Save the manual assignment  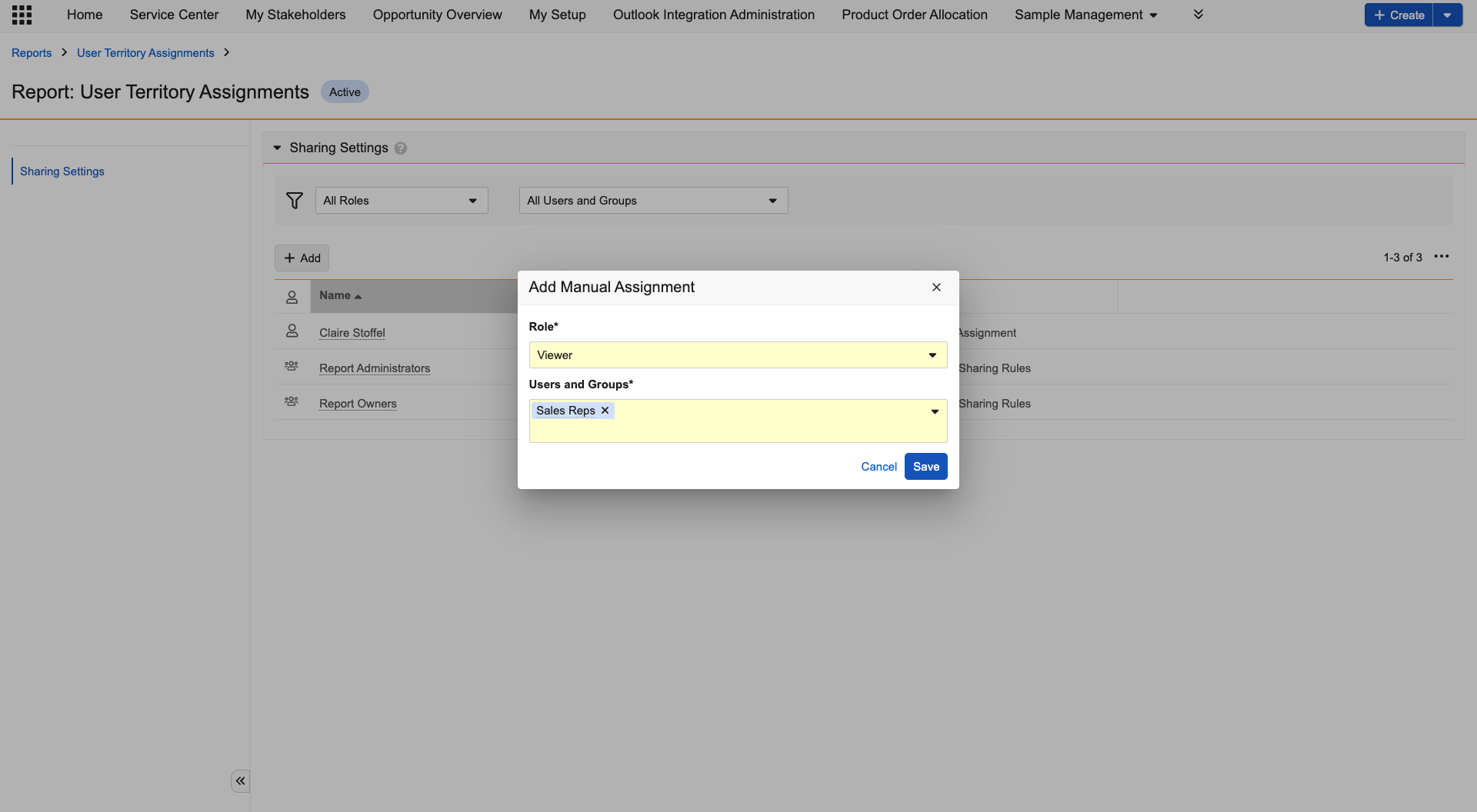[925, 467]
